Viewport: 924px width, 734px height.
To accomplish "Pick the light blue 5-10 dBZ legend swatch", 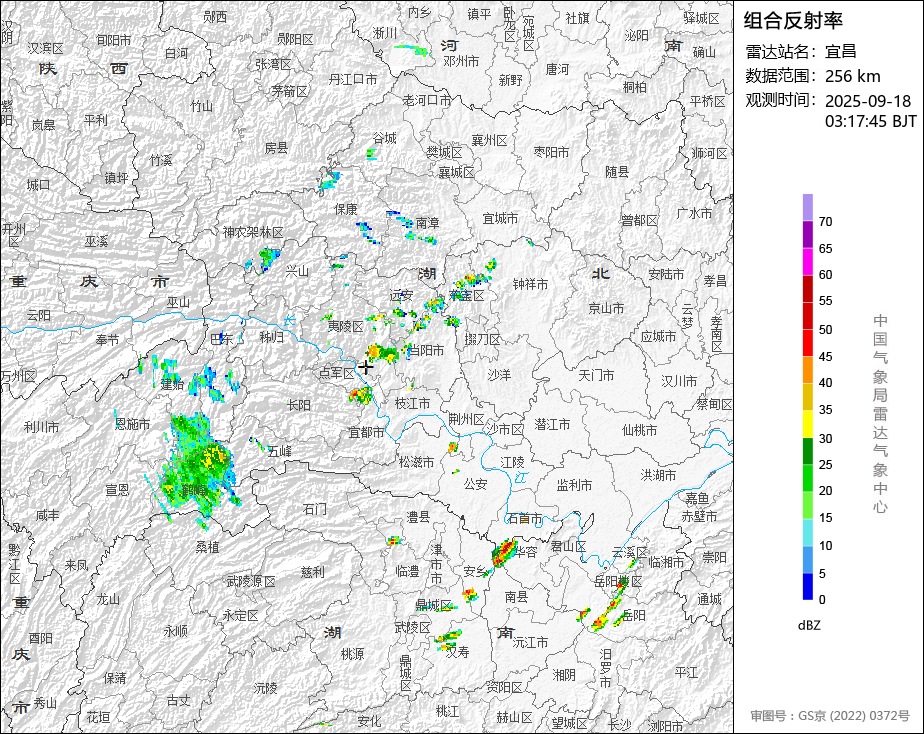I will [807, 560].
